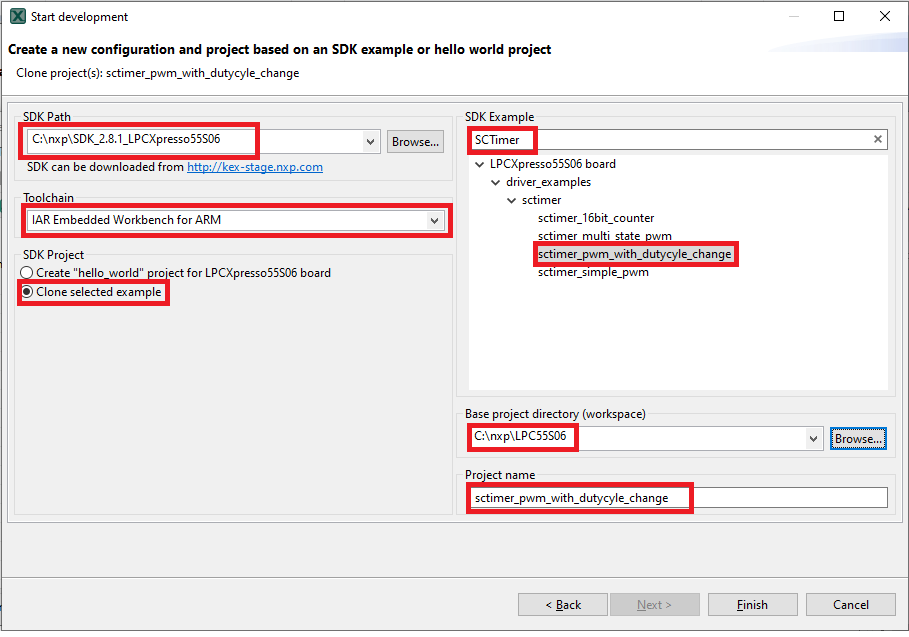Select 'Create hello_world project' radio option
Screen dimensions: 909x637
pyautogui.click(x=28, y=273)
